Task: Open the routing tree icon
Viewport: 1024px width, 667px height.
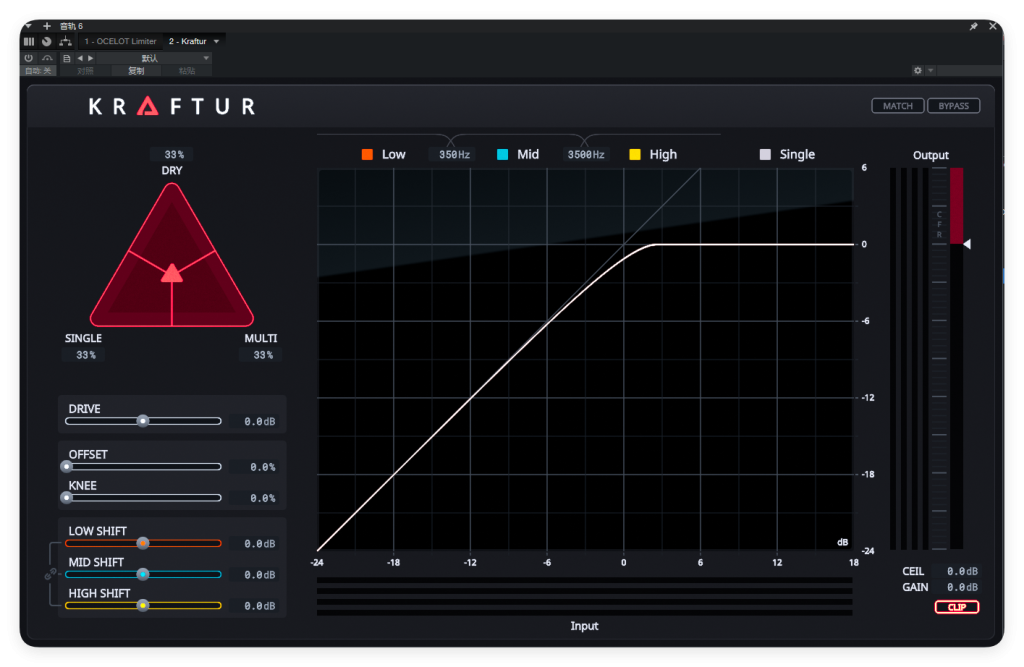Action: pos(65,41)
